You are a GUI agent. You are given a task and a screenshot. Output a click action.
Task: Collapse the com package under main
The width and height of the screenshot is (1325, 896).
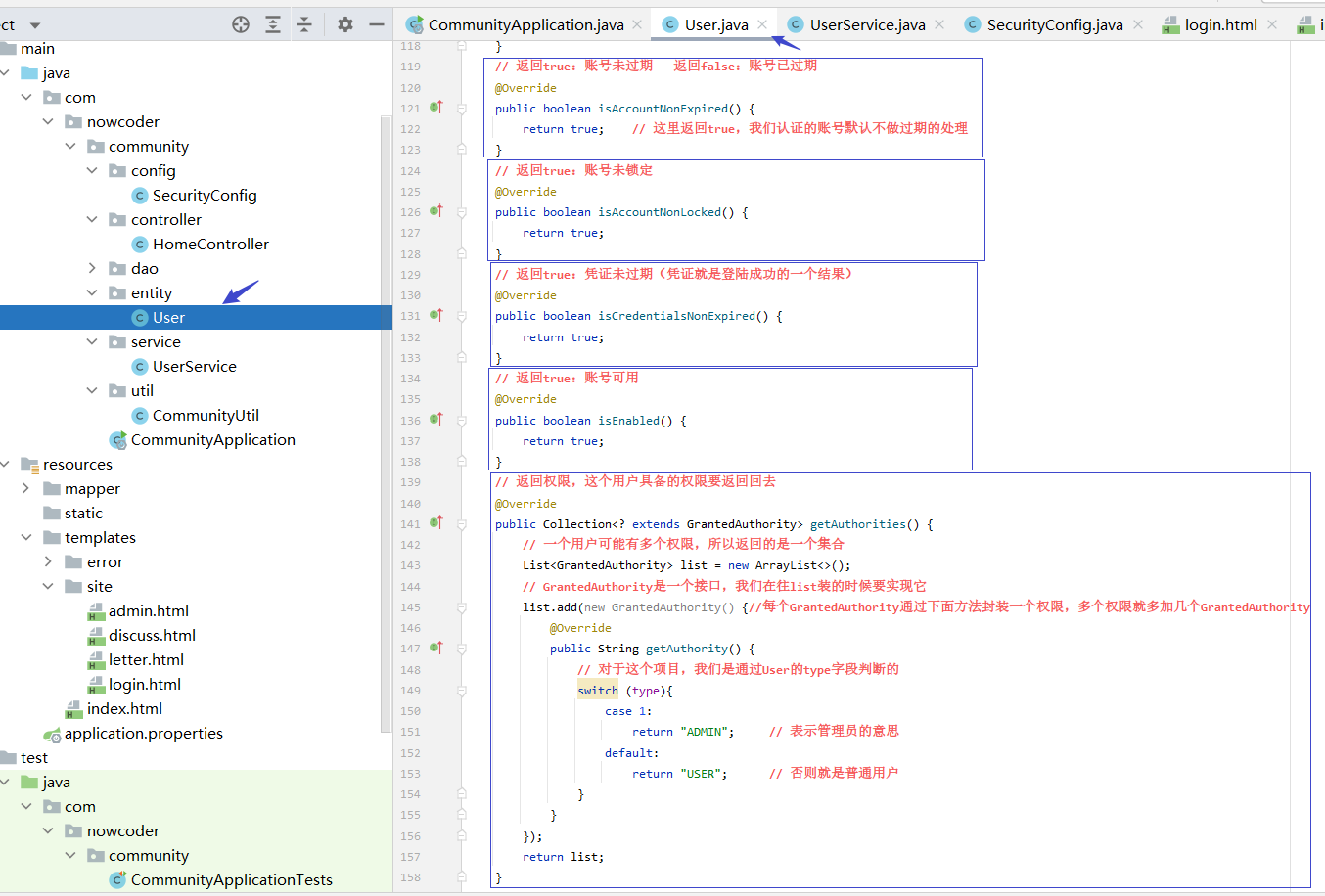pyautogui.click(x=26, y=97)
